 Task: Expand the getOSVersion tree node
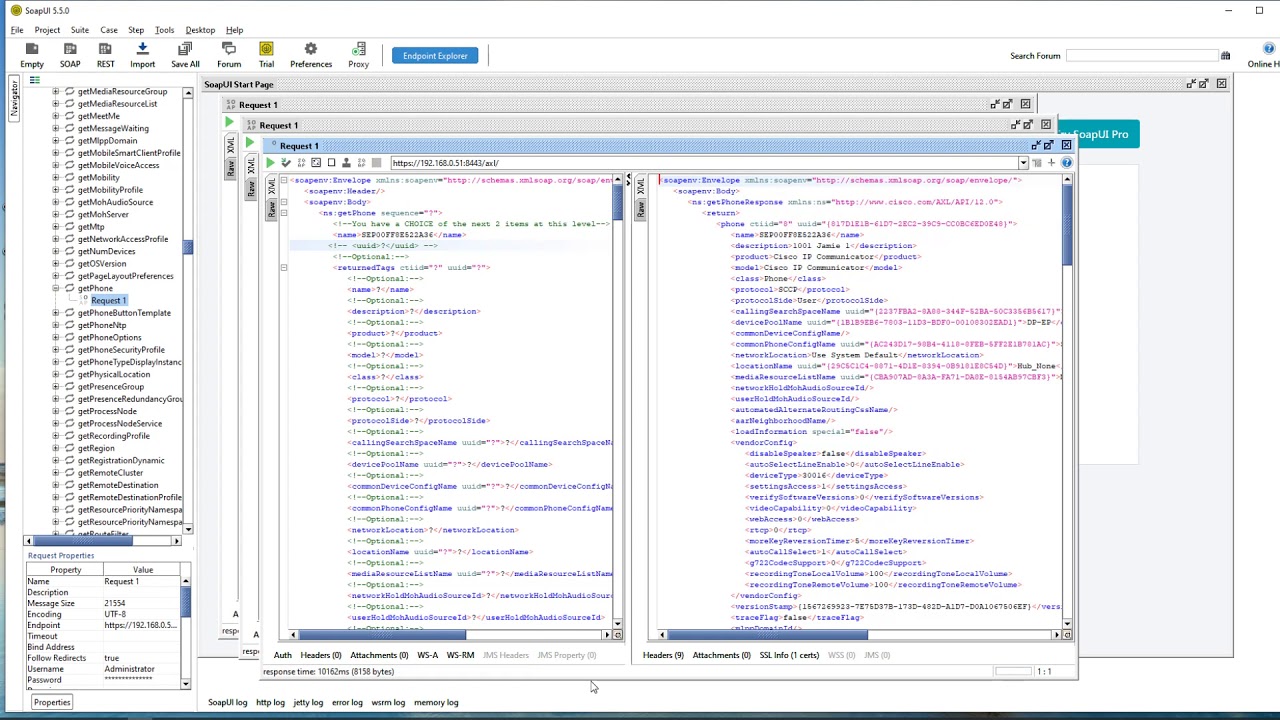56,264
